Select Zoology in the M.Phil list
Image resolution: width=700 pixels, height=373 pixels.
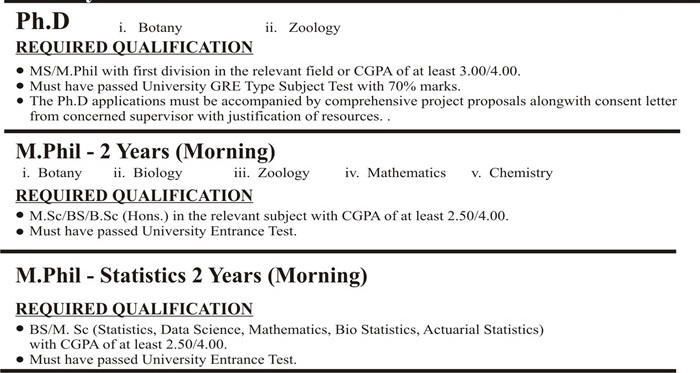coord(283,173)
